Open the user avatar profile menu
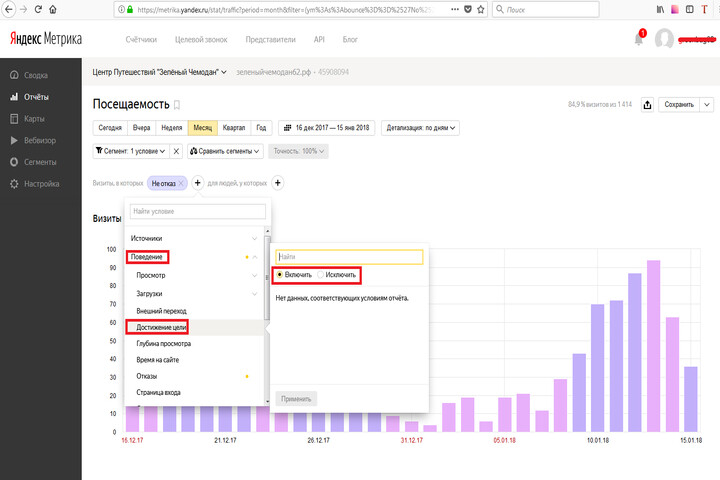Image resolution: width=720 pixels, height=480 pixels. coord(664,39)
